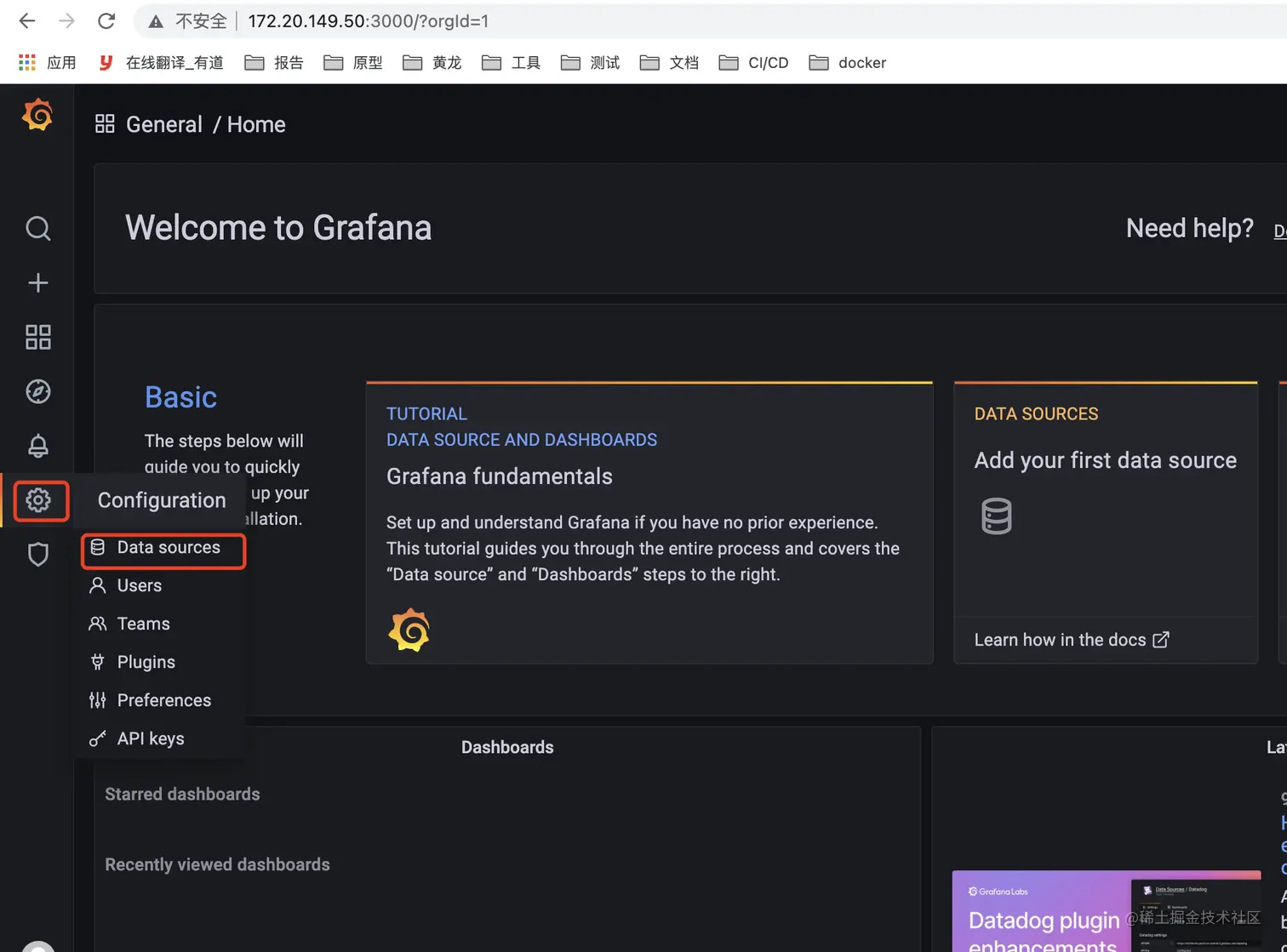This screenshot has height=952, width=1287.
Task: Open the Configuration gear icon
Action: pos(38,500)
